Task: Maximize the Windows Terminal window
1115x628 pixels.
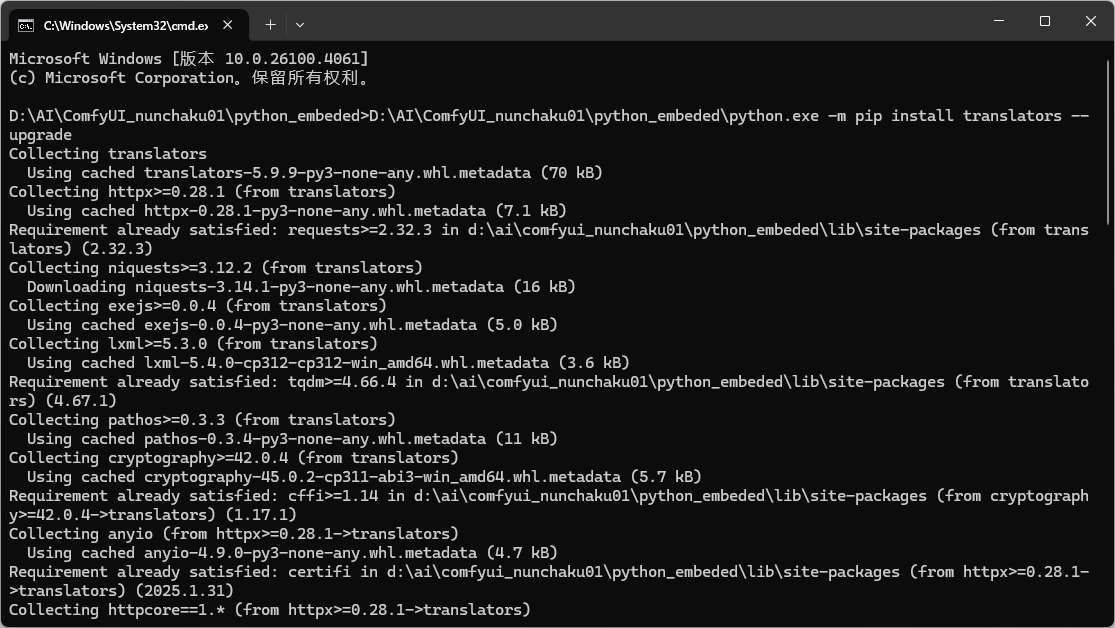Action: click(1043, 21)
